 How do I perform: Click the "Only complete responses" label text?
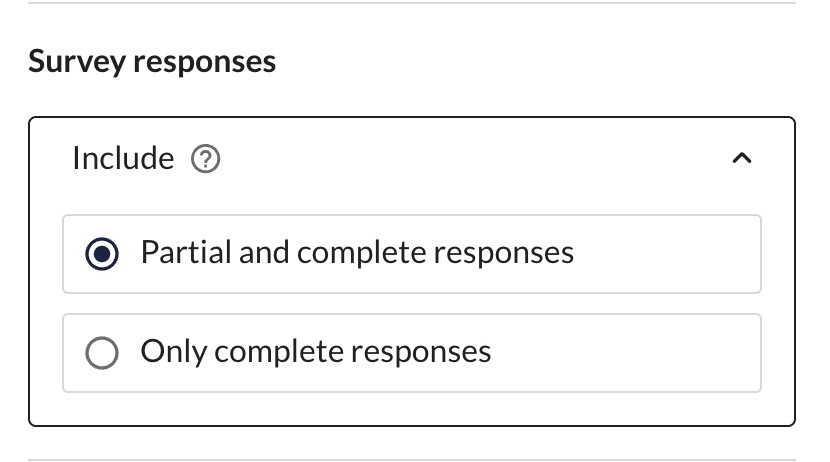[x=315, y=351]
